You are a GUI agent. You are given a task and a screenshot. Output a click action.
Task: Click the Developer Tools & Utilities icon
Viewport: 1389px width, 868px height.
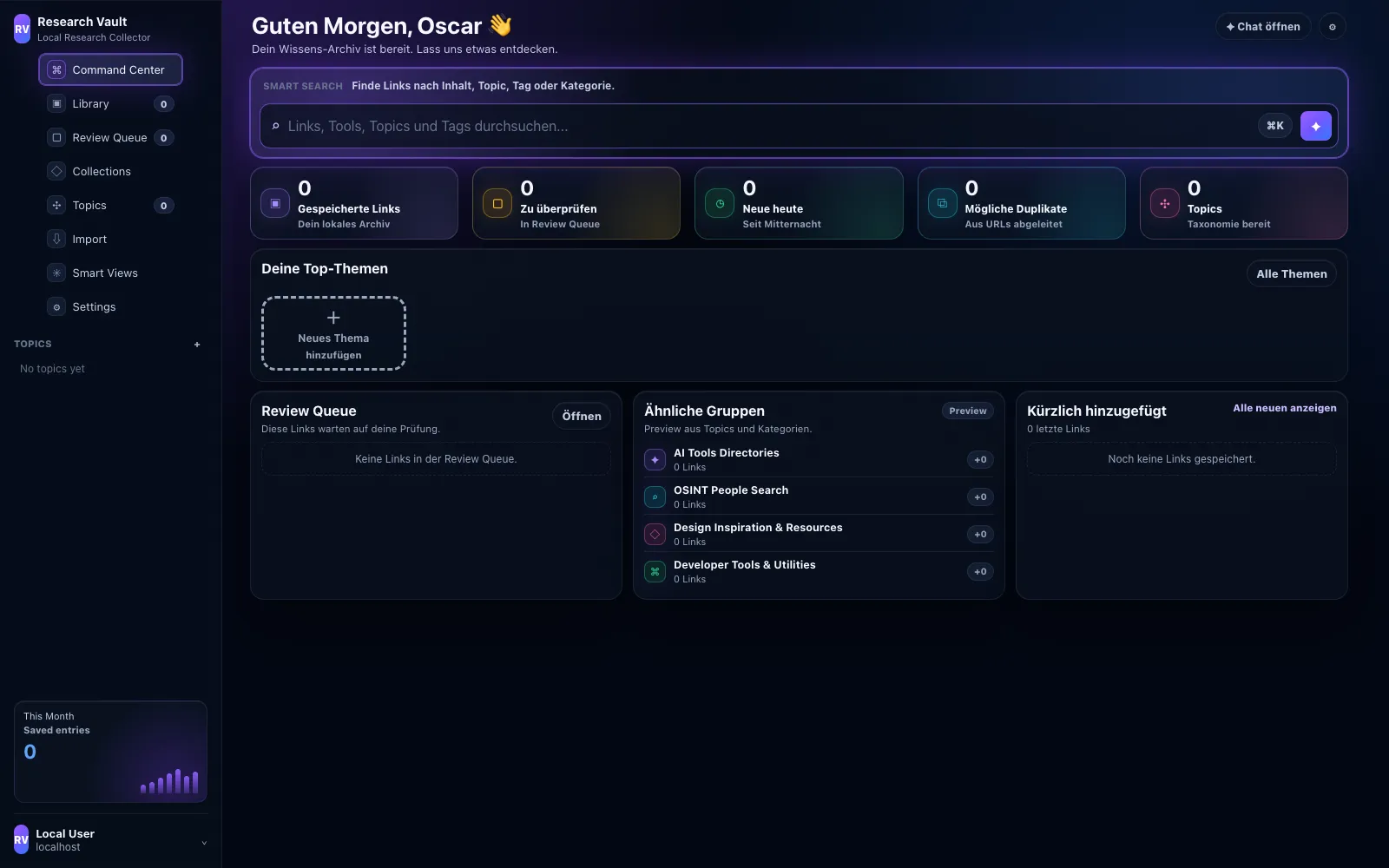[x=655, y=571]
